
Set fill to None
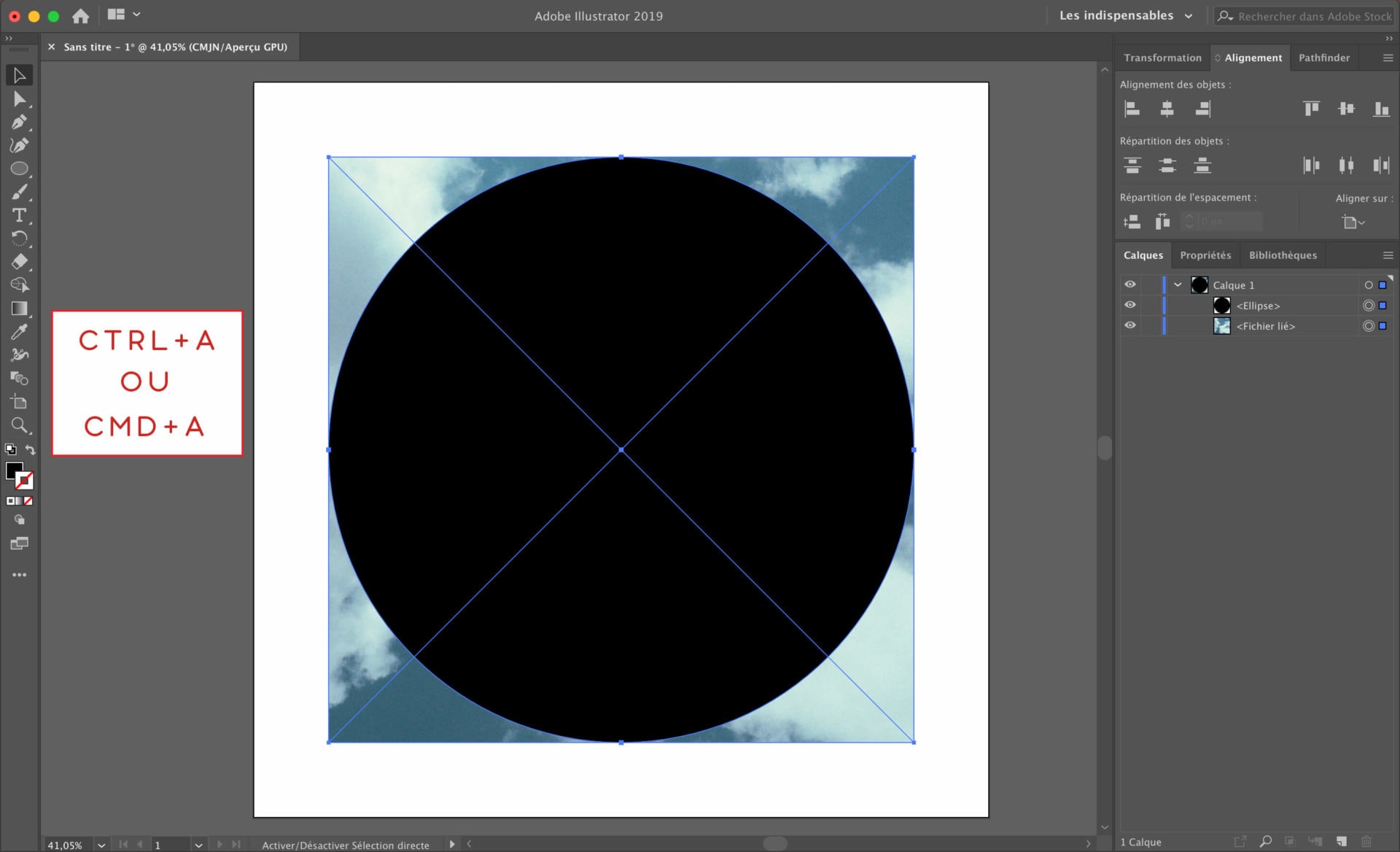click(x=28, y=501)
